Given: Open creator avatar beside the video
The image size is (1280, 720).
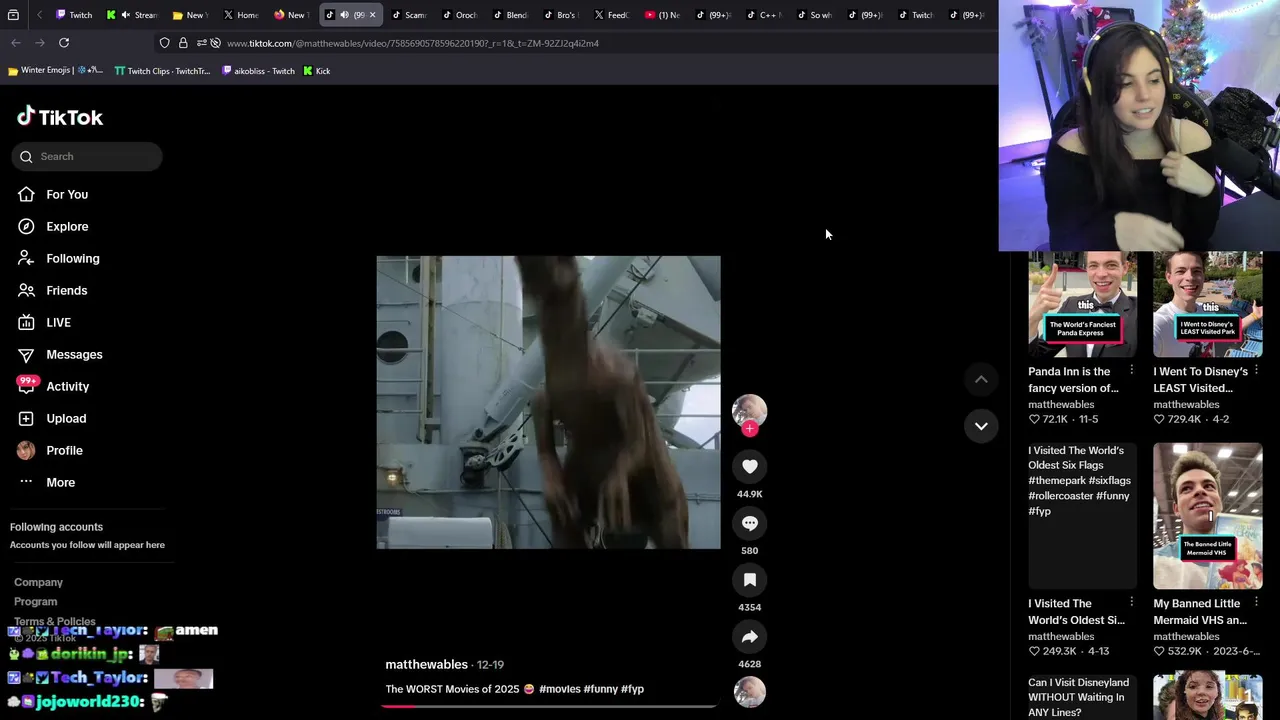Looking at the screenshot, I should click(x=749, y=410).
